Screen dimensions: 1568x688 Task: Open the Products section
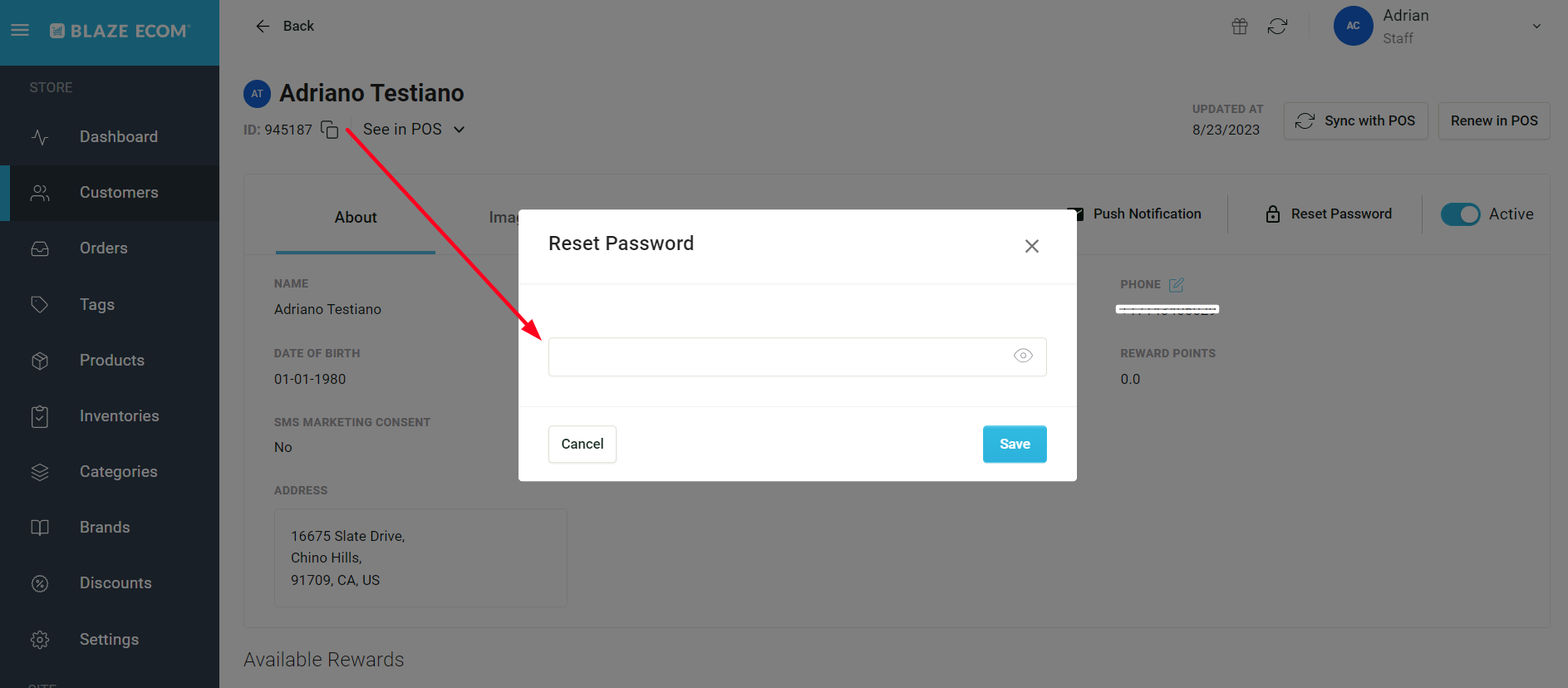pyautogui.click(x=111, y=360)
